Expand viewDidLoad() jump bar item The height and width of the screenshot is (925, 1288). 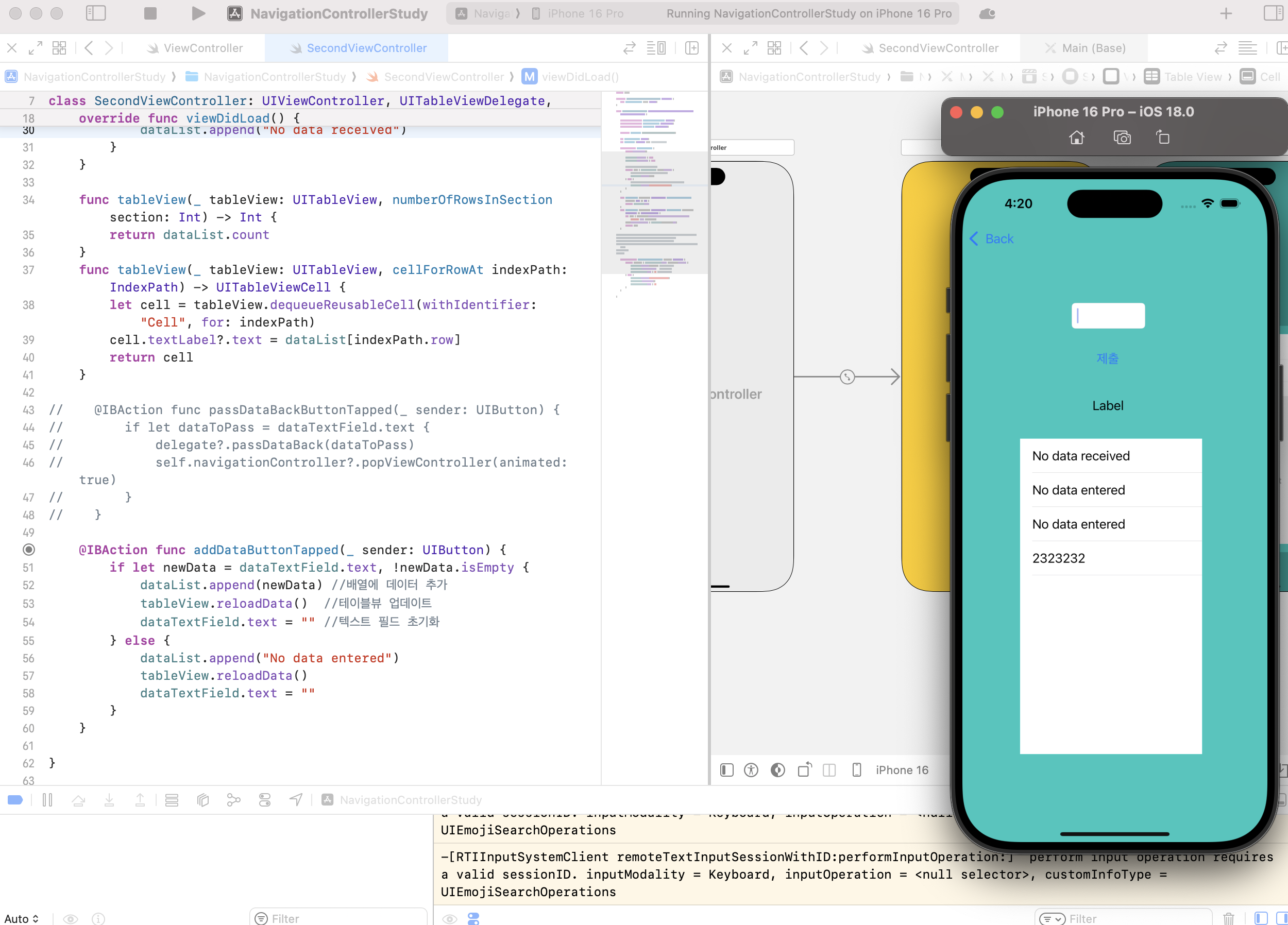tap(579, 77)
